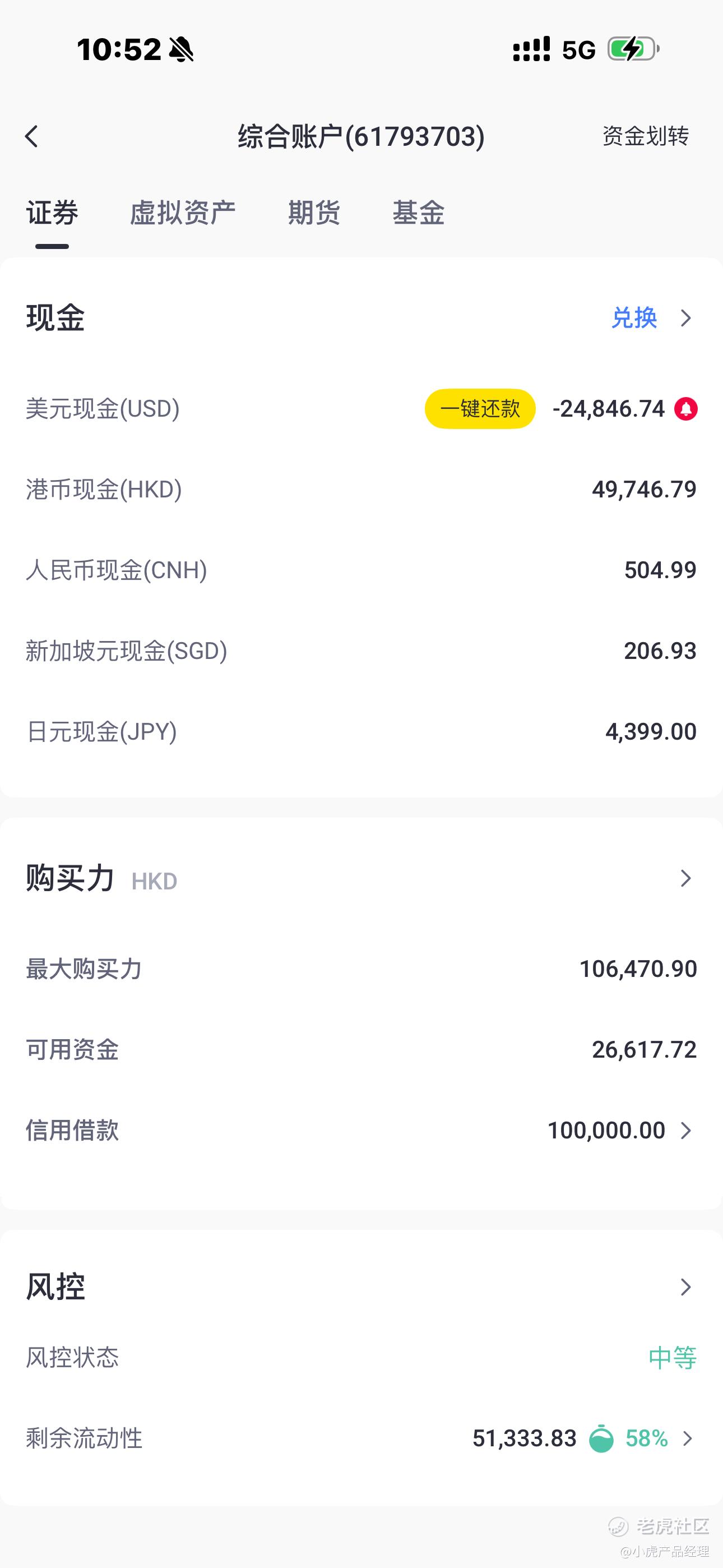This screenshot has width=723, height=1568.
Task: Tap the back arrow icon
Action: point(31,136)
